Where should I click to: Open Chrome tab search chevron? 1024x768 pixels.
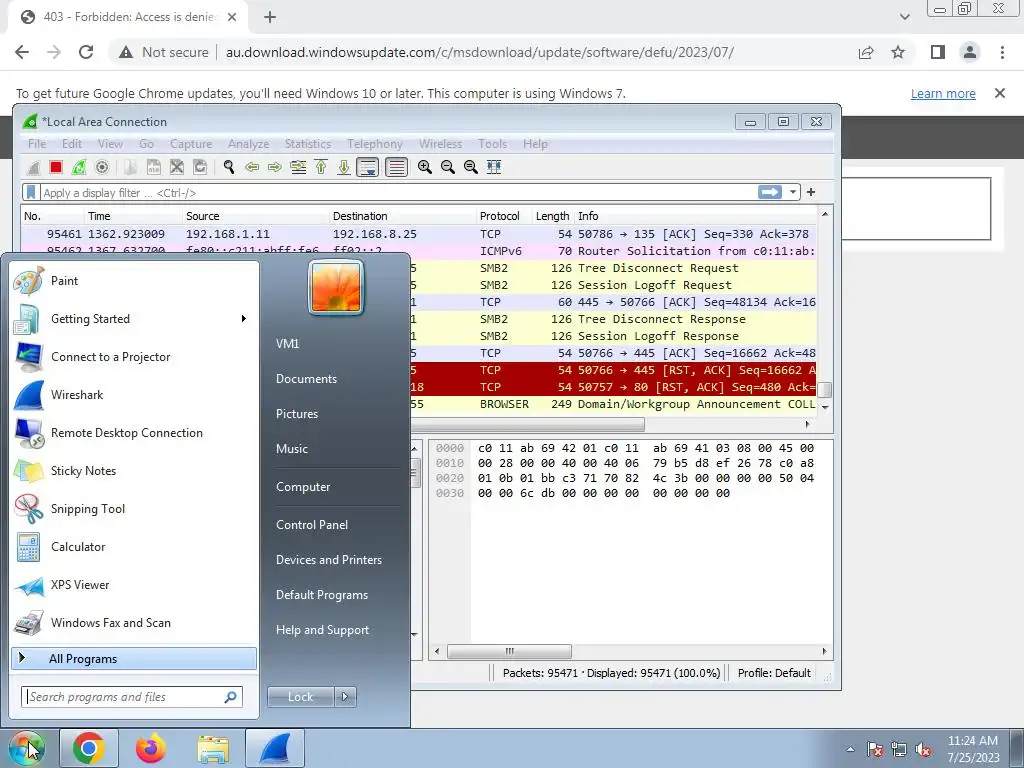click(904, 17)
